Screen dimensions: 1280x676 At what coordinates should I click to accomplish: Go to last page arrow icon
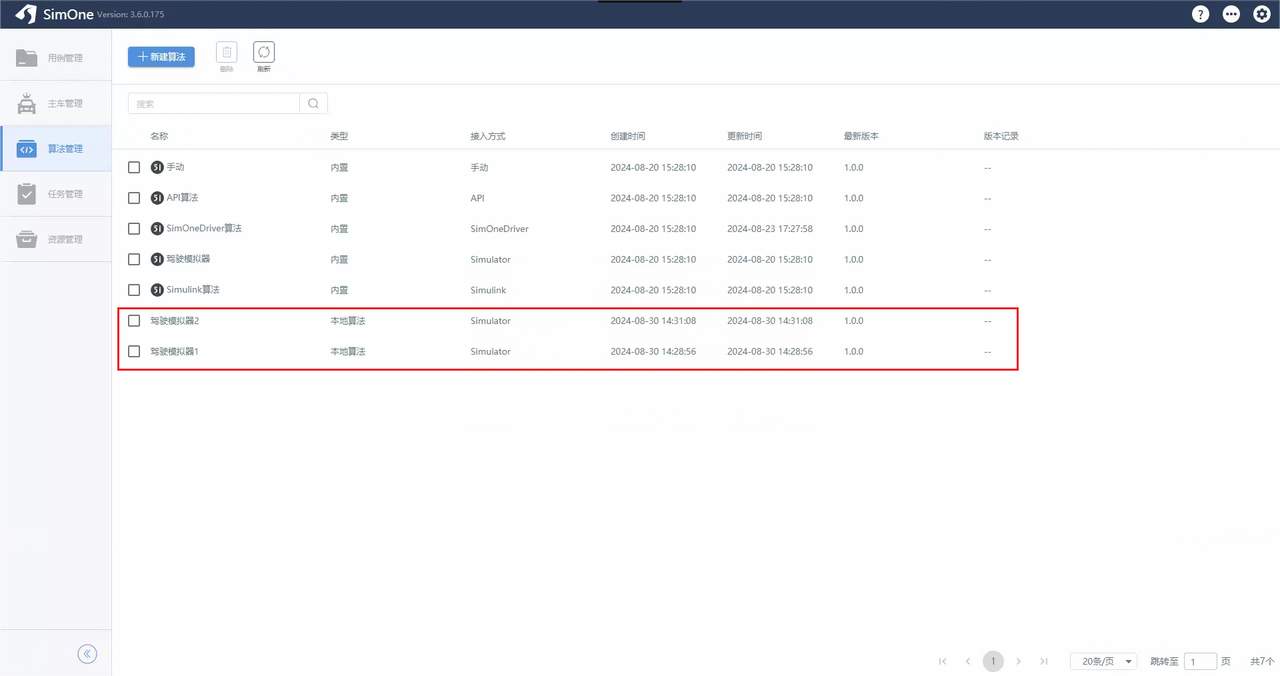coord(1044,661)
